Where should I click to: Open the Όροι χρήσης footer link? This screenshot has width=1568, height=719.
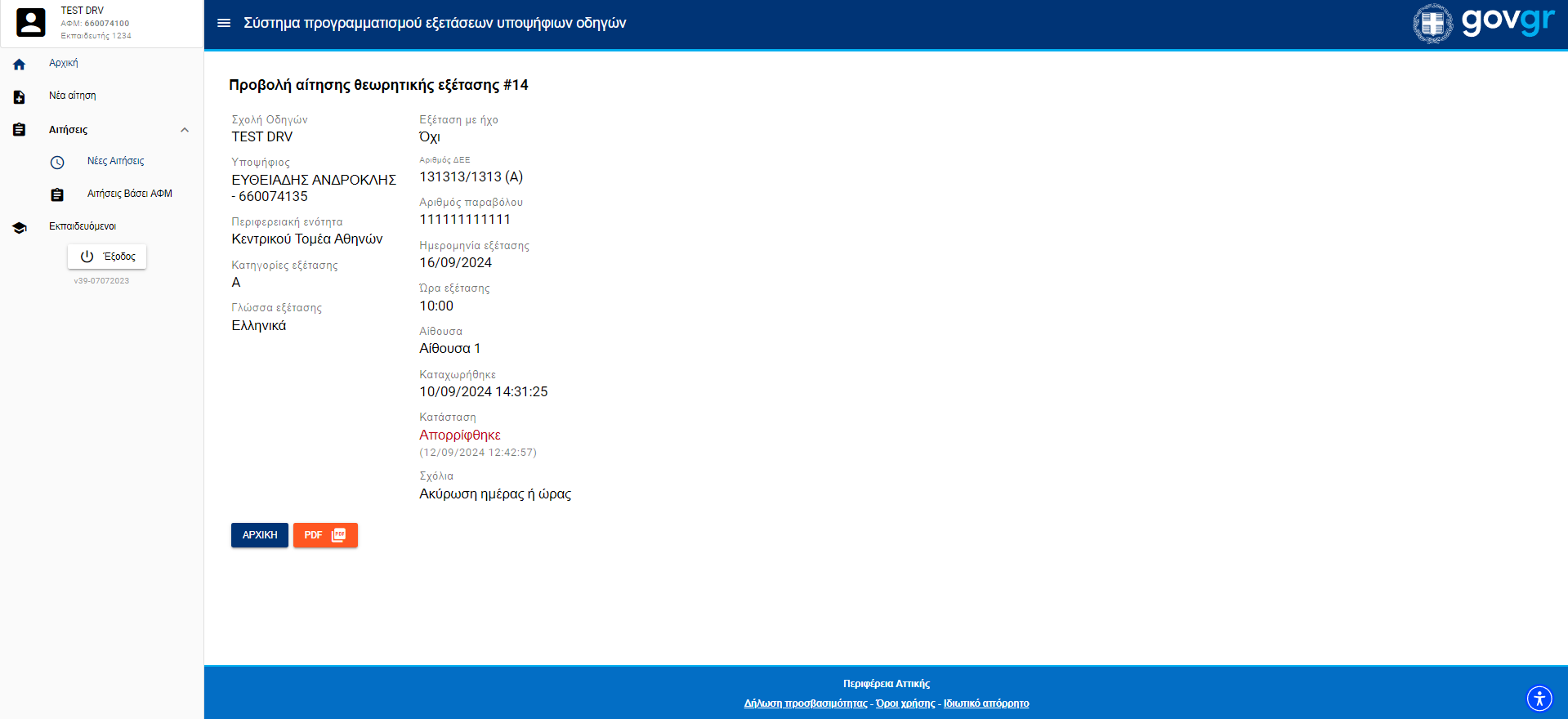pos(905,703)
